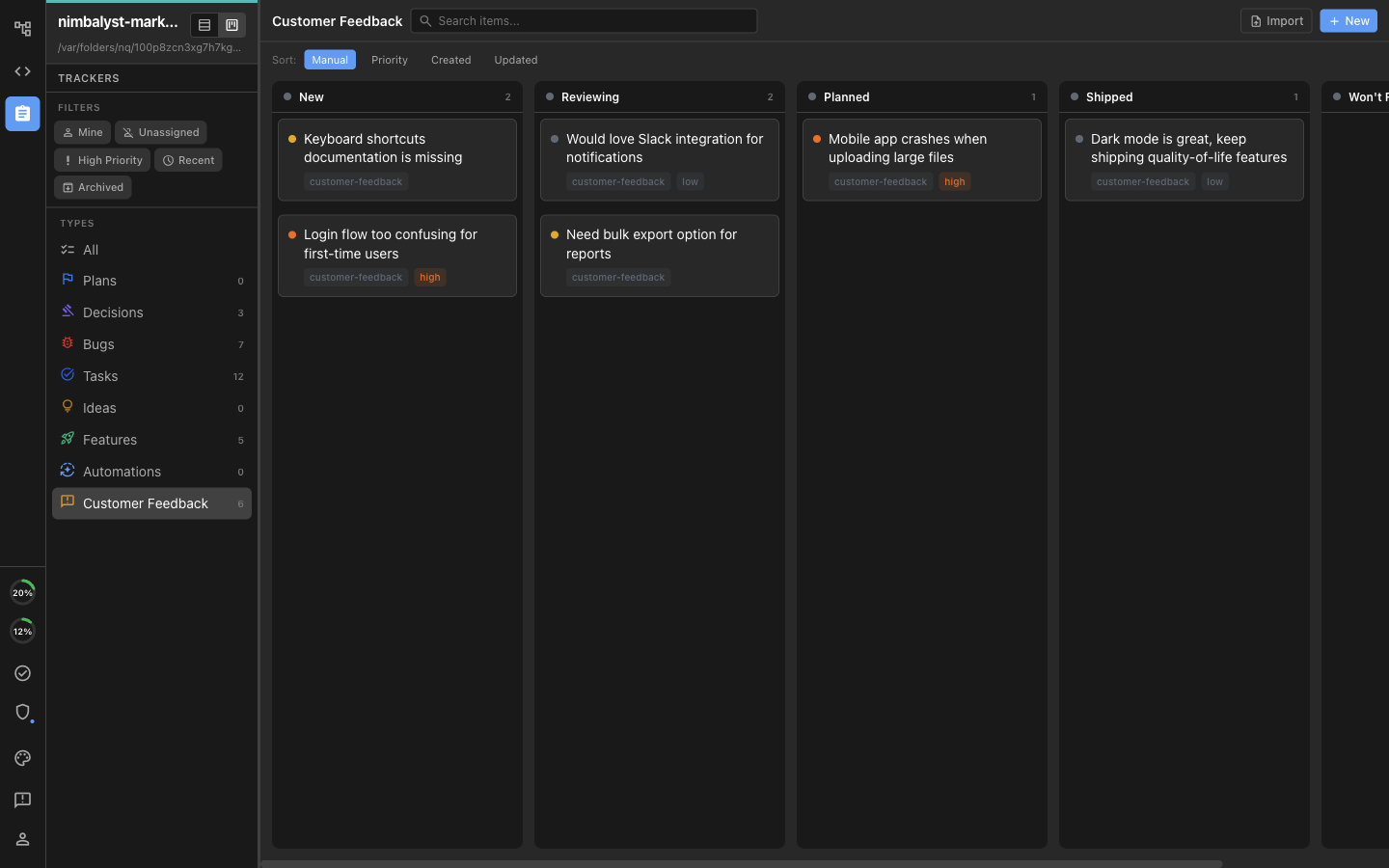Screen dimensions: 1389x868
Task: Toggle the Archived filter
Action: [93, 187]
